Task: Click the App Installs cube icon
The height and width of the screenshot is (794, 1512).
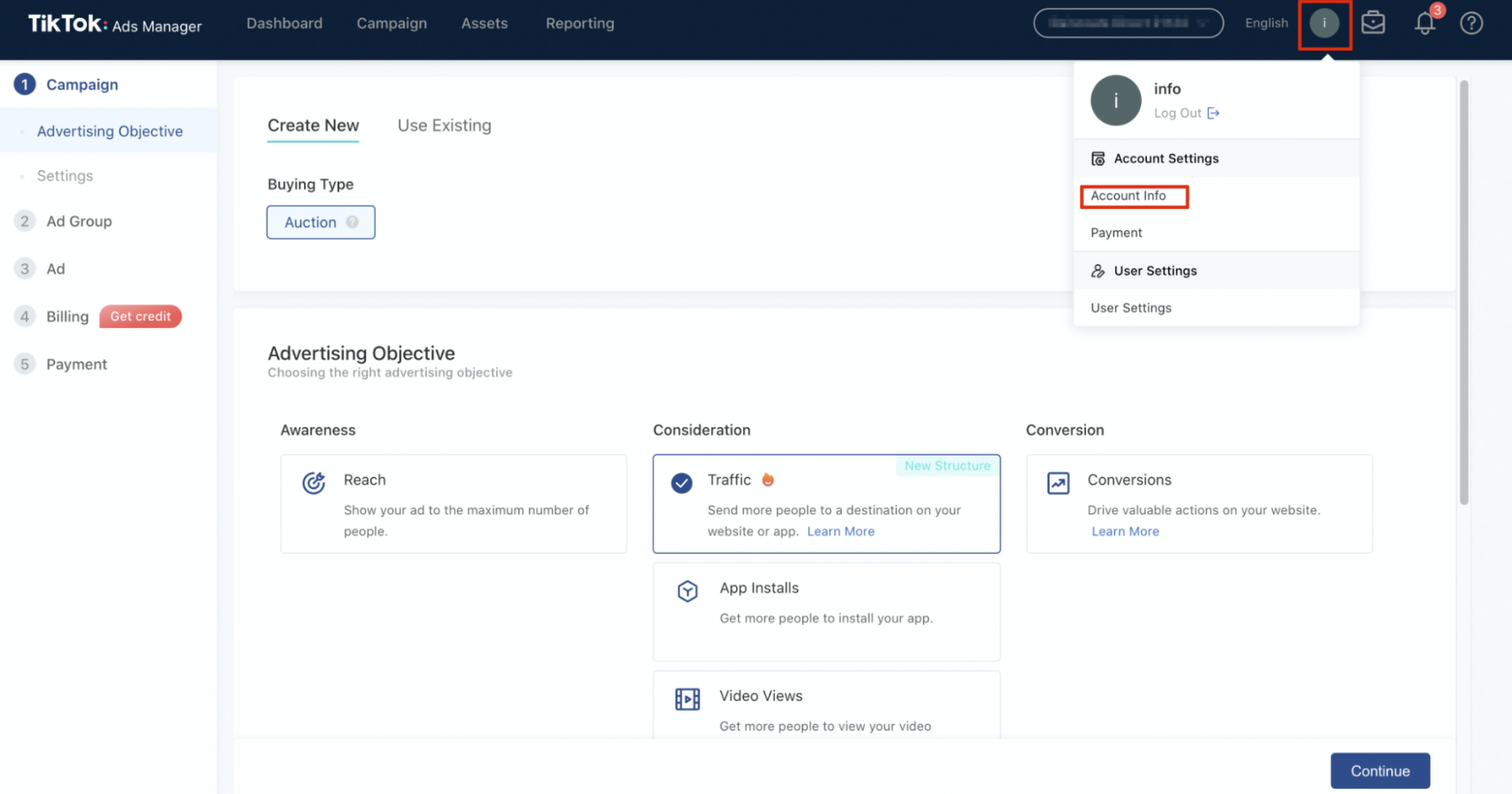Action: [x=687, y=591]
